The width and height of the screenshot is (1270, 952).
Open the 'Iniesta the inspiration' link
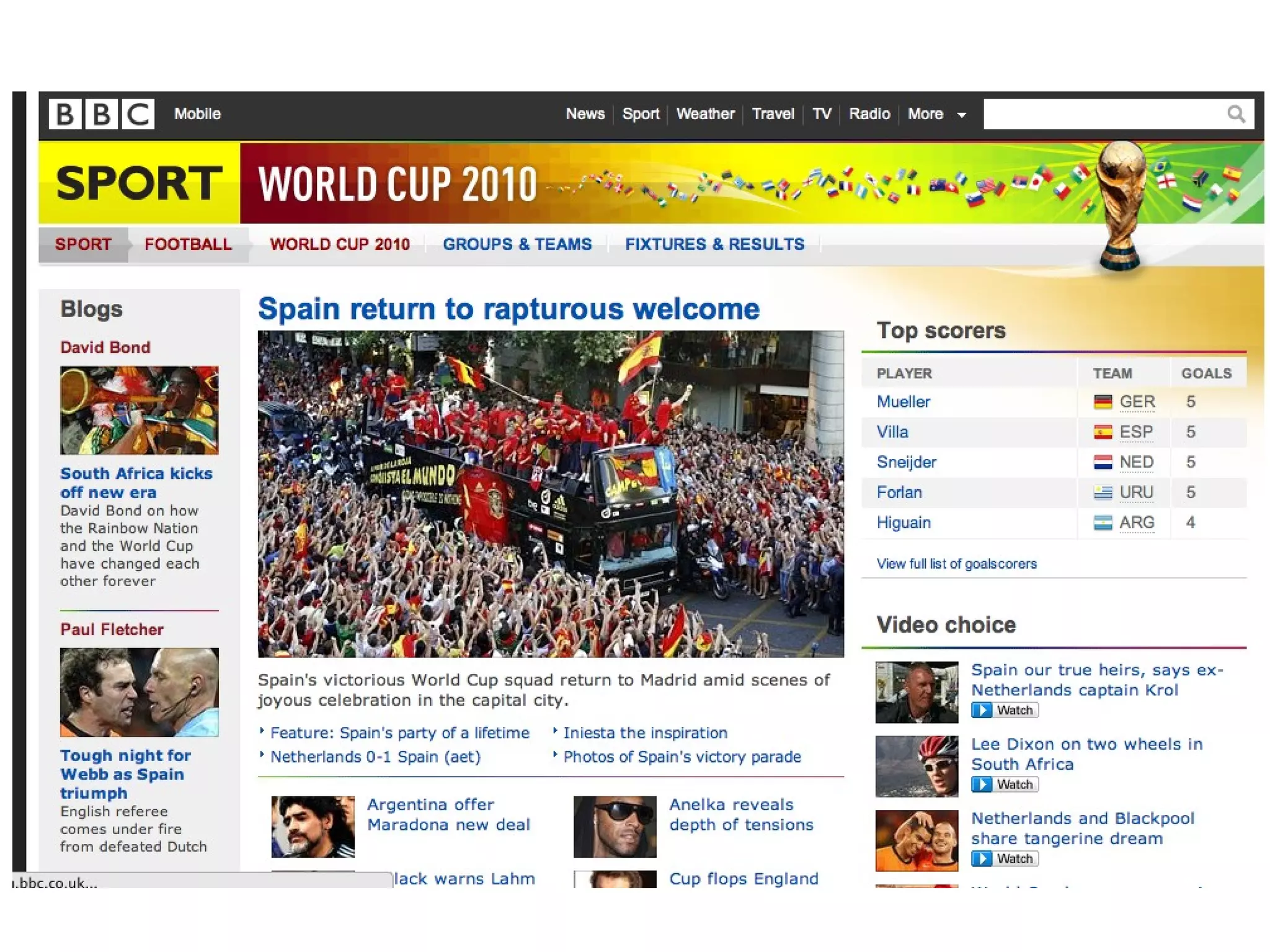point(644,733)
